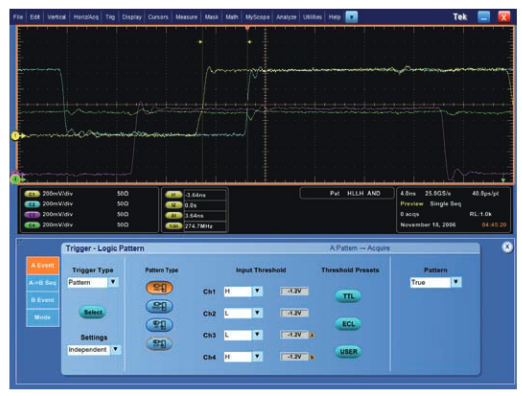Click the Ch2 threshold field showing -1.2V
This screenshot has height=396, width=522.
(294, 313)
